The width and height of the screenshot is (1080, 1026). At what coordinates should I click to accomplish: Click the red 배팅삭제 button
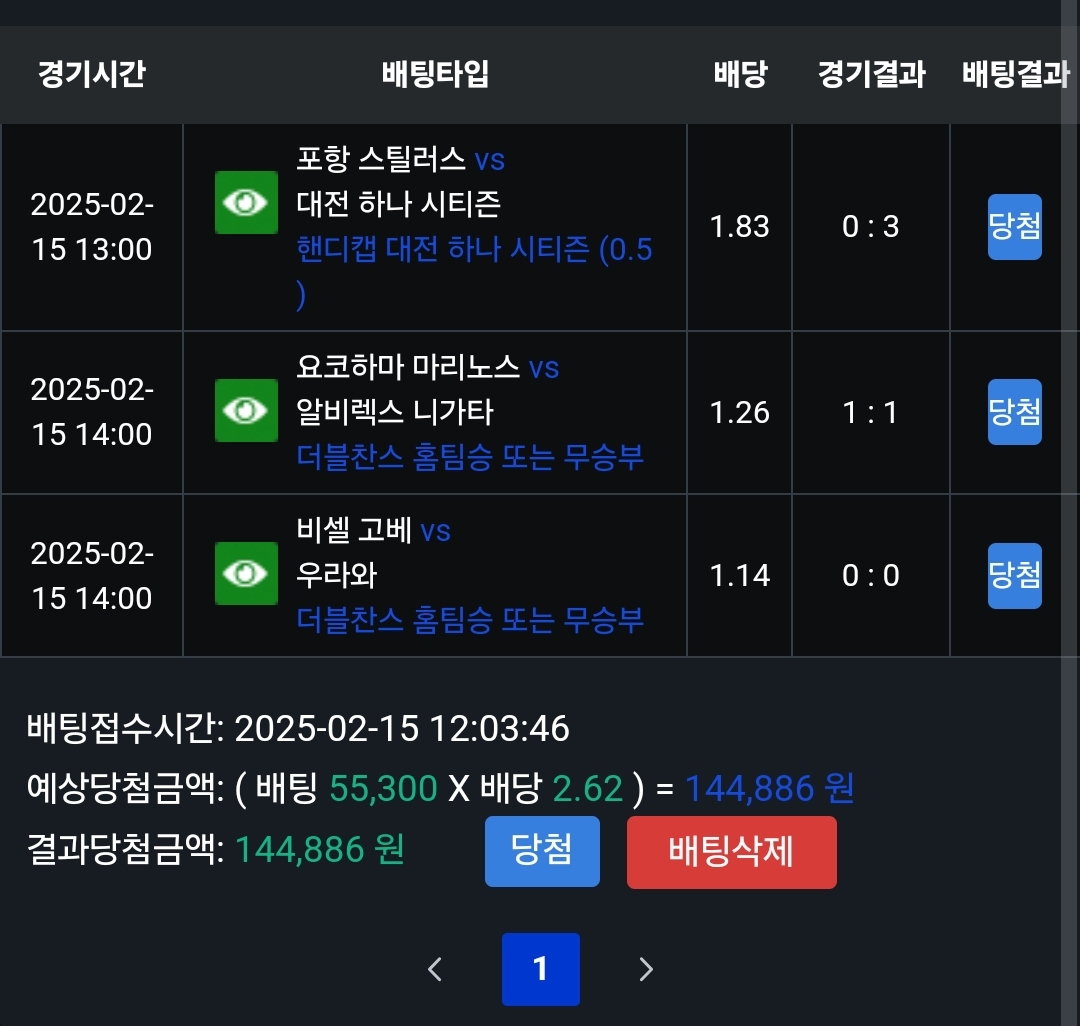tap(731, 852)
